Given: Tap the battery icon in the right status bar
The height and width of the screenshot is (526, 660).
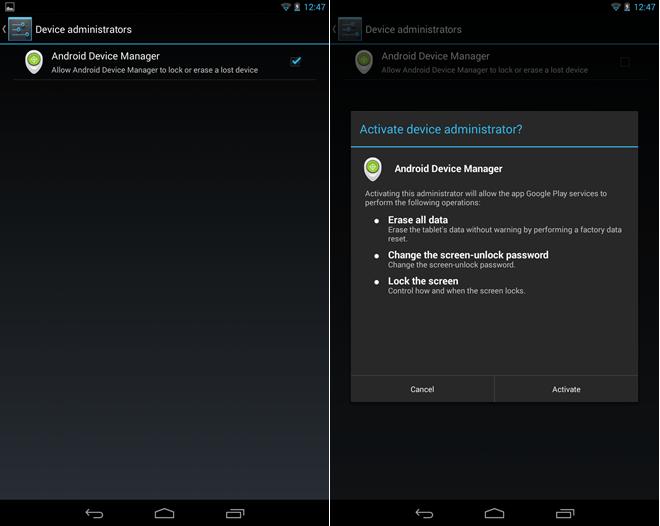Looking at the screenshot, I should coord(627,7).
